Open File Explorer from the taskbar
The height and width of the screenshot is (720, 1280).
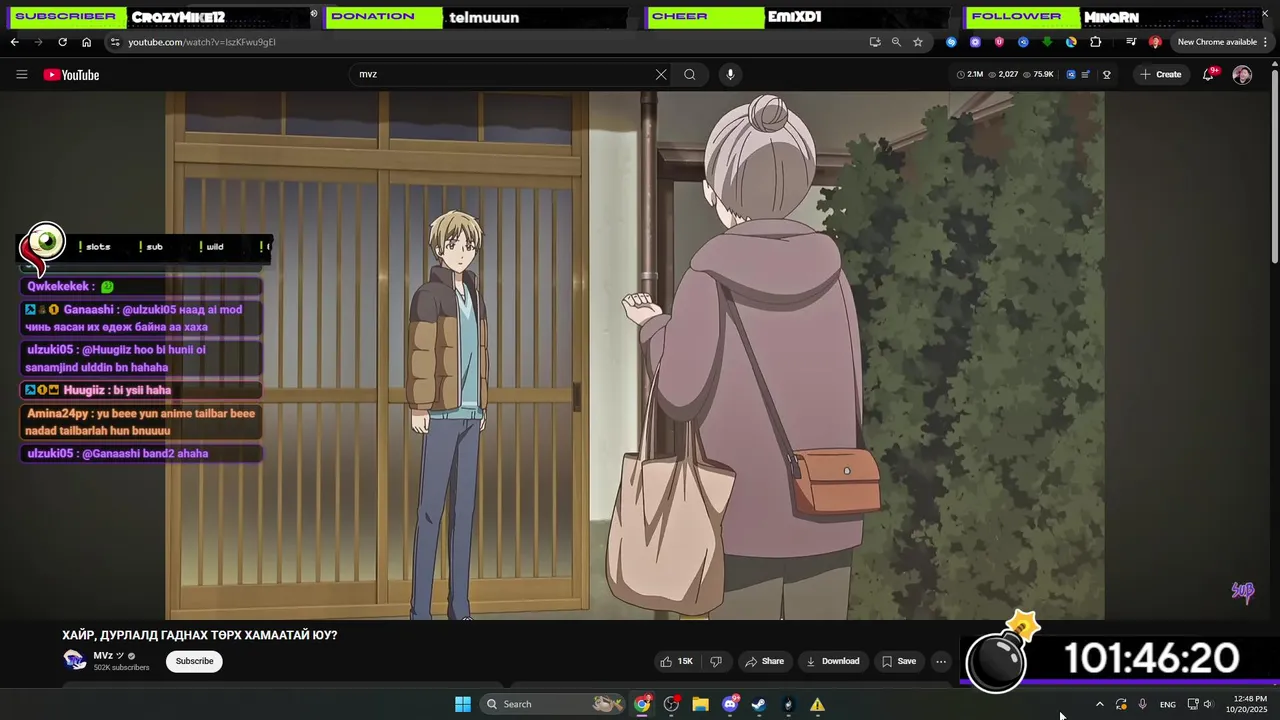click(700, 704)
